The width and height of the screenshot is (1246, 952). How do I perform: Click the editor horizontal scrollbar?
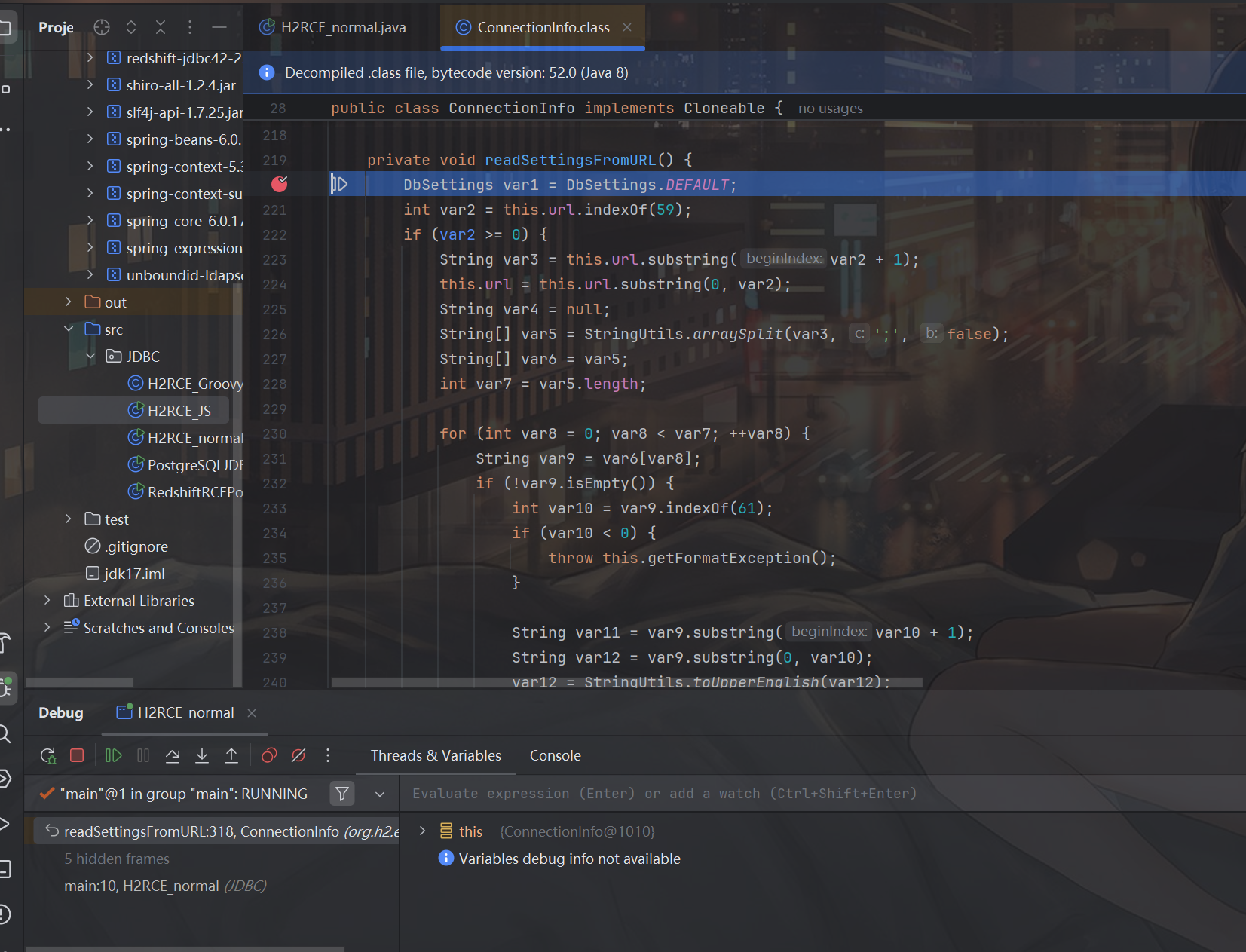coord(627,683)
